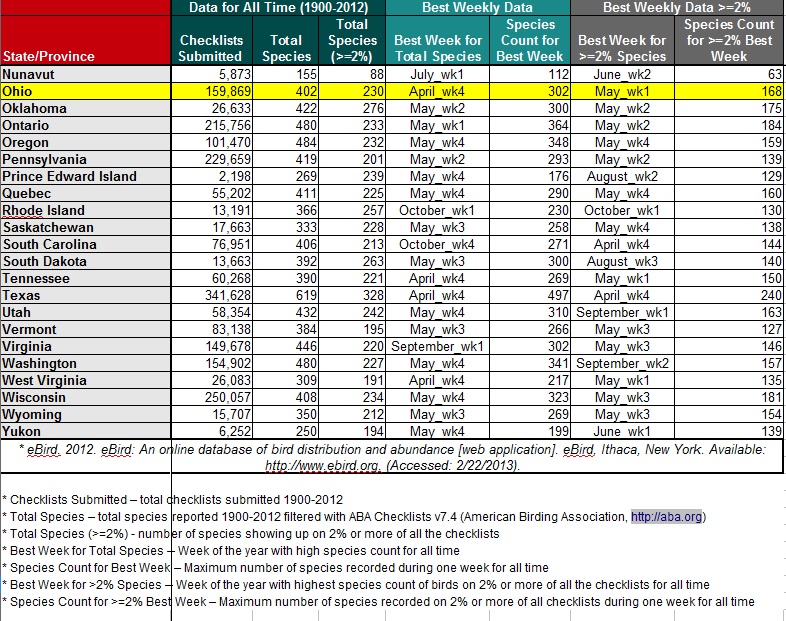This screenshot has width=786, height=621.
Task: Click Nunavut's July_wk1 cell
Action: point(438,74)
